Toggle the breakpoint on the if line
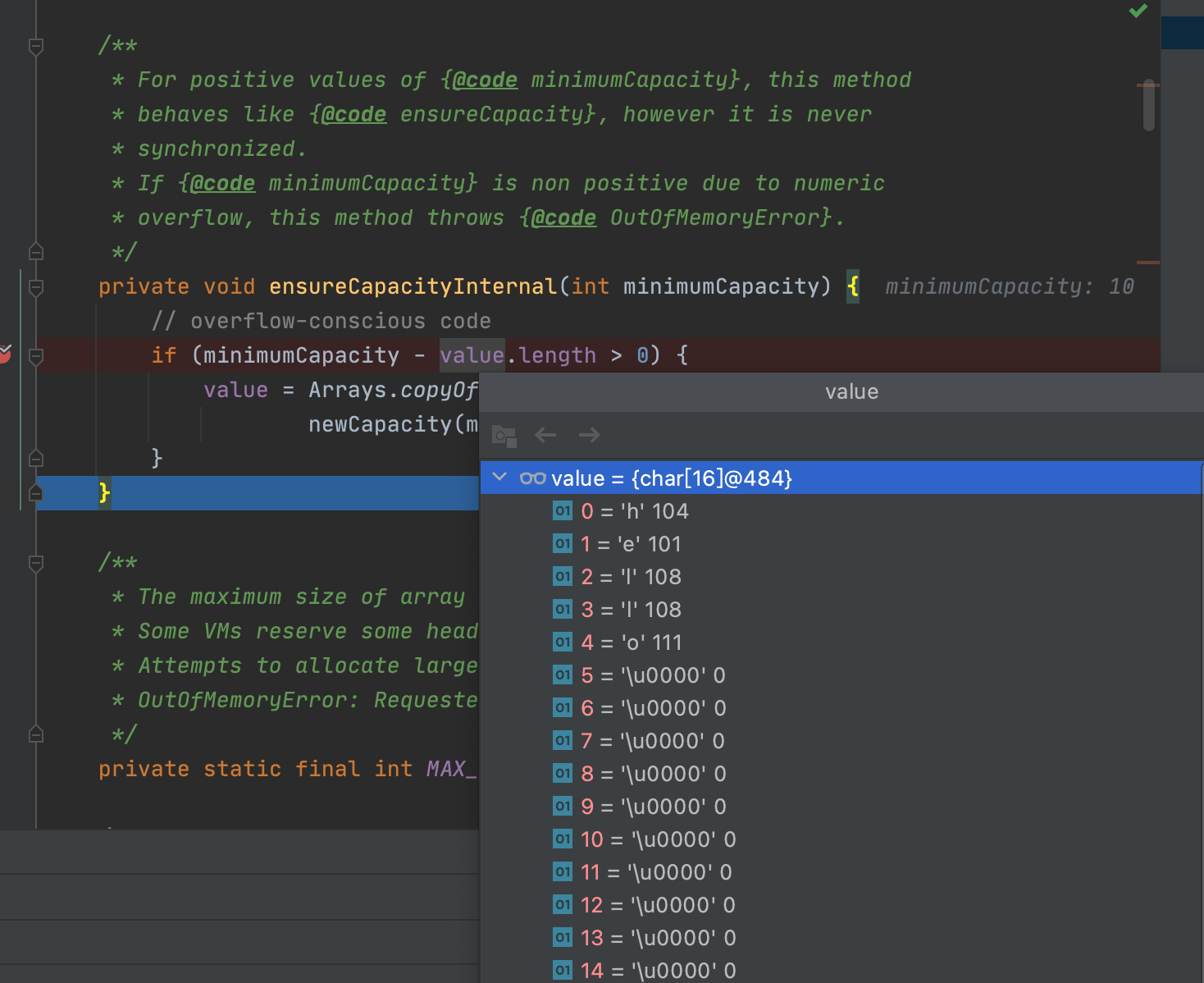This screenshot has height=983, width=1204. (x=5, y=354)
